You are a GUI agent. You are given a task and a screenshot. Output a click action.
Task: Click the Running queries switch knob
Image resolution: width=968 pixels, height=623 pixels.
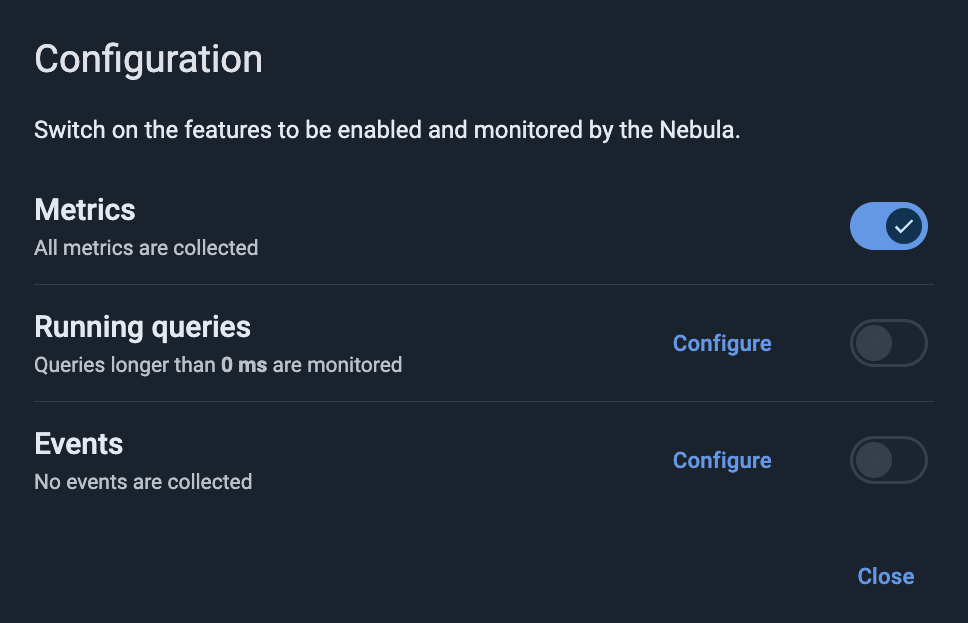click(874, 343)
